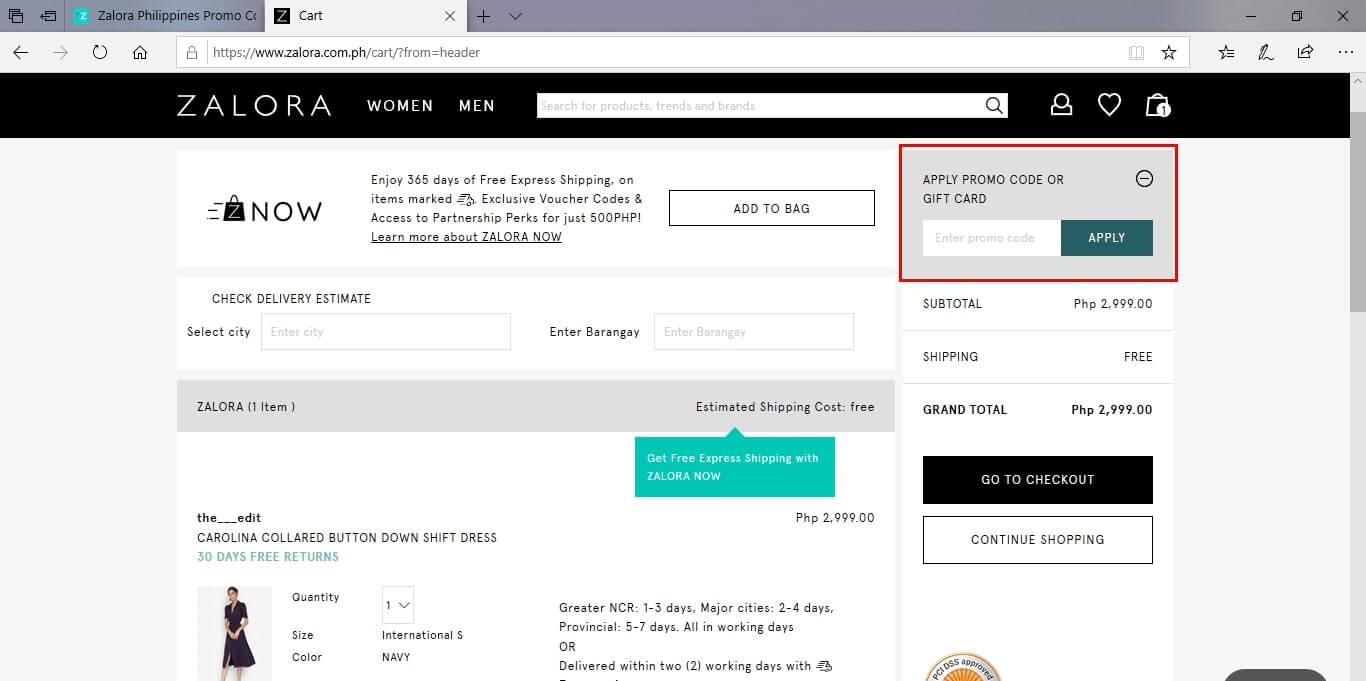Viewport: 1366px width, 681px height.
Task: Click GO TO CHECKOUT button
Action: [x=1038, y=480]
